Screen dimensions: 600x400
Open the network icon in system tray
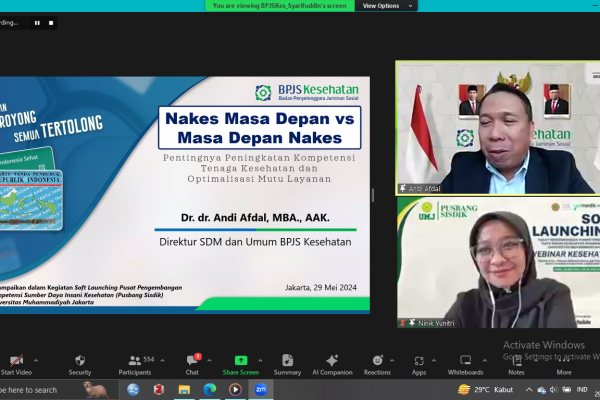[541, 390]
